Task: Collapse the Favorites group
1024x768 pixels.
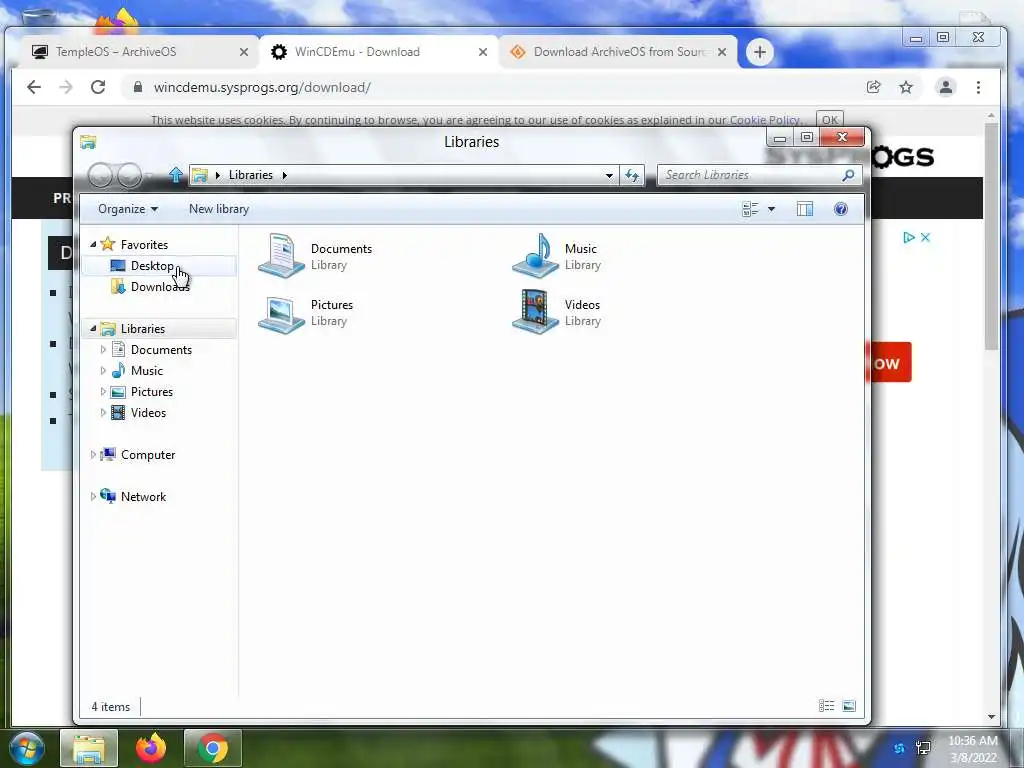Action: [93, 244]
